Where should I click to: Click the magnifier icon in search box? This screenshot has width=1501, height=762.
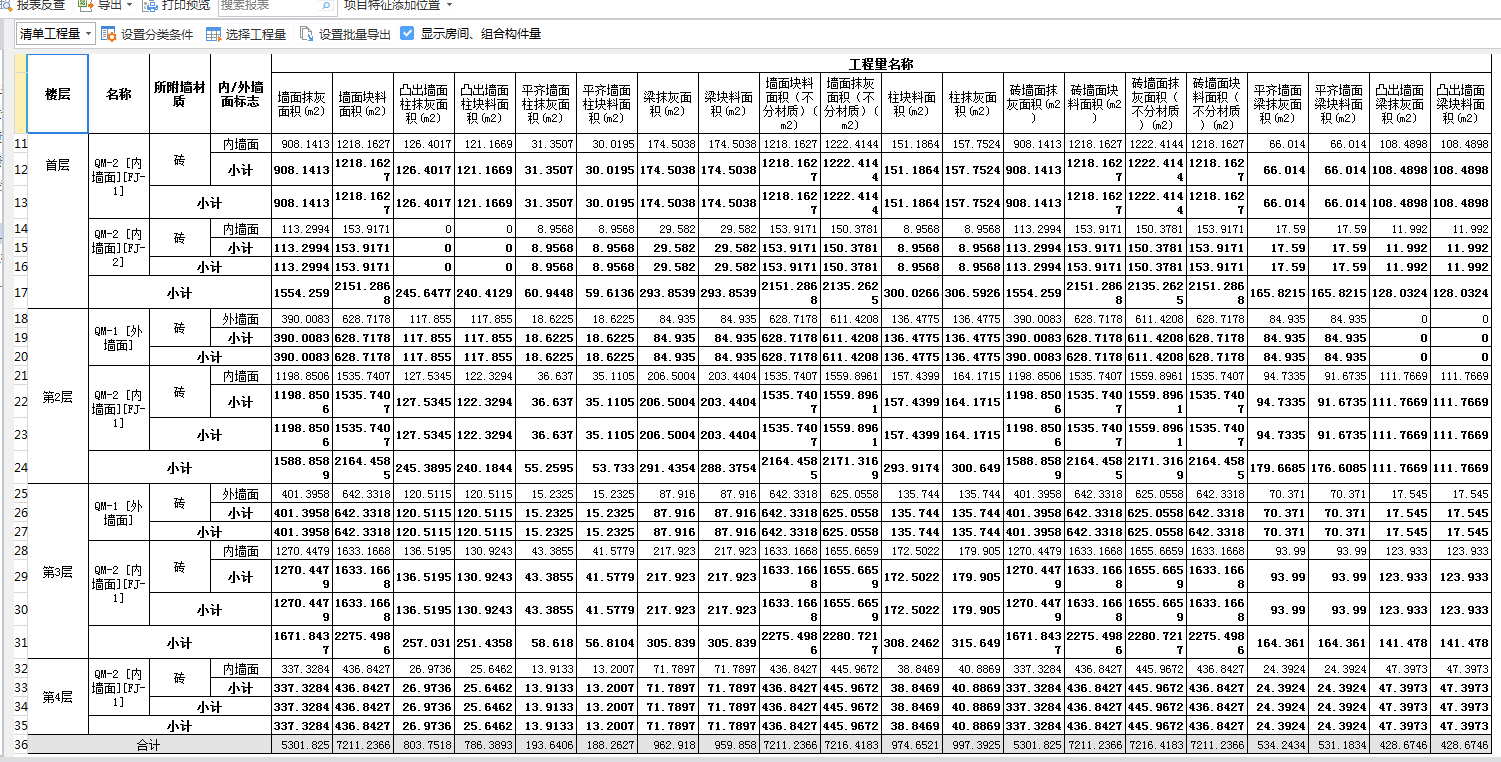click(x=327, y=5)
